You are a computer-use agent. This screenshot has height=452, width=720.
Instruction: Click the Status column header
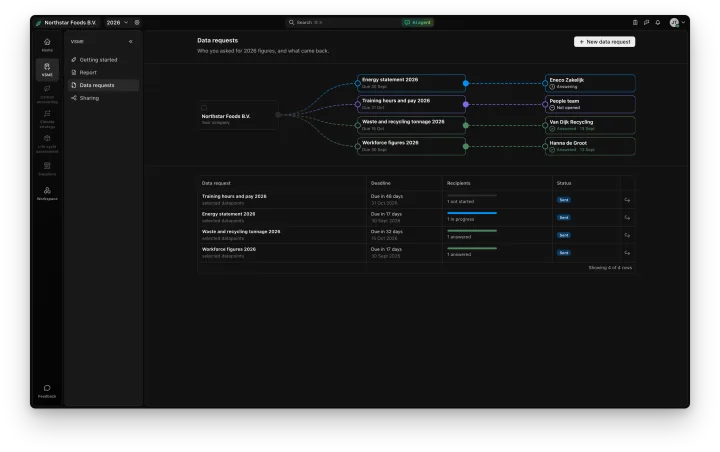point(564,183)
